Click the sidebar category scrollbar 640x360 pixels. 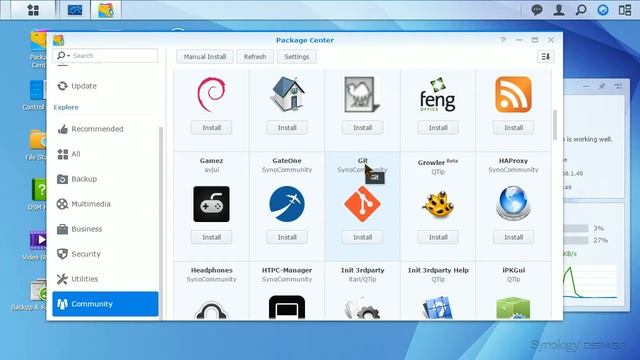click(161, 222)
